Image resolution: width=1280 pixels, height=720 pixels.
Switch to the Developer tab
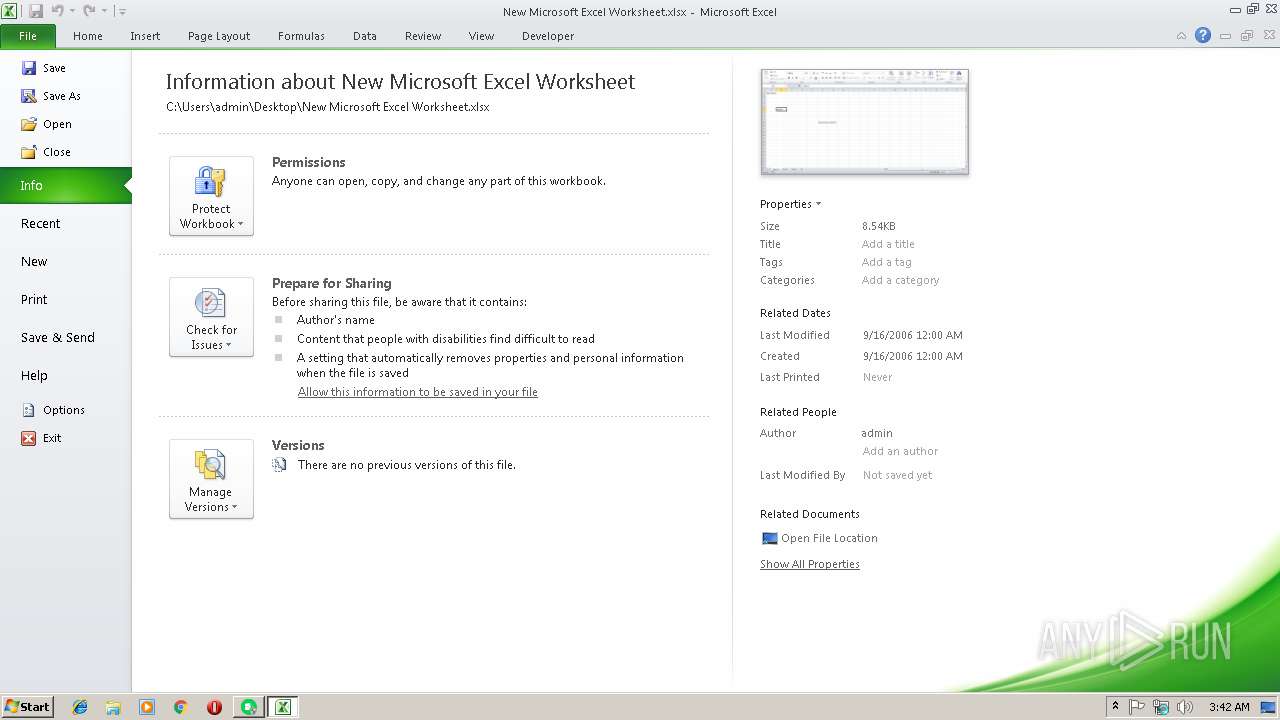pyautogui.click(x=548, y=36)
